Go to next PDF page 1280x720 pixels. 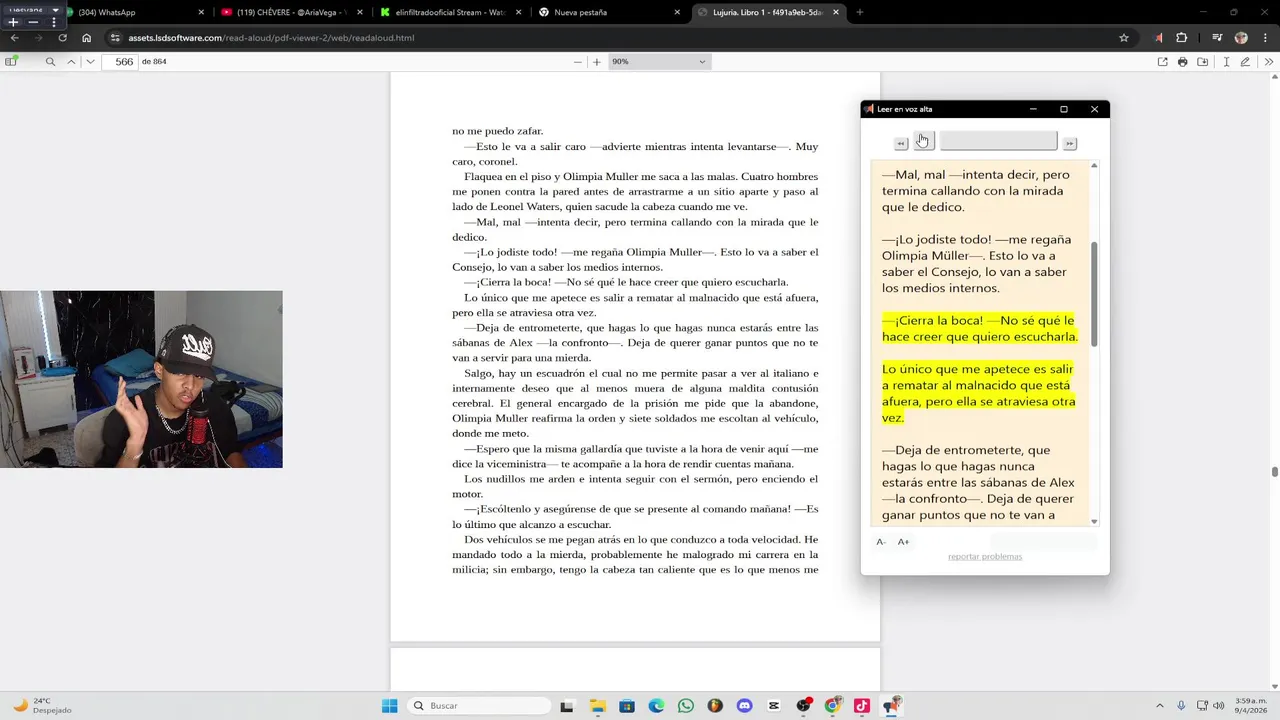(x=90, y=61)
